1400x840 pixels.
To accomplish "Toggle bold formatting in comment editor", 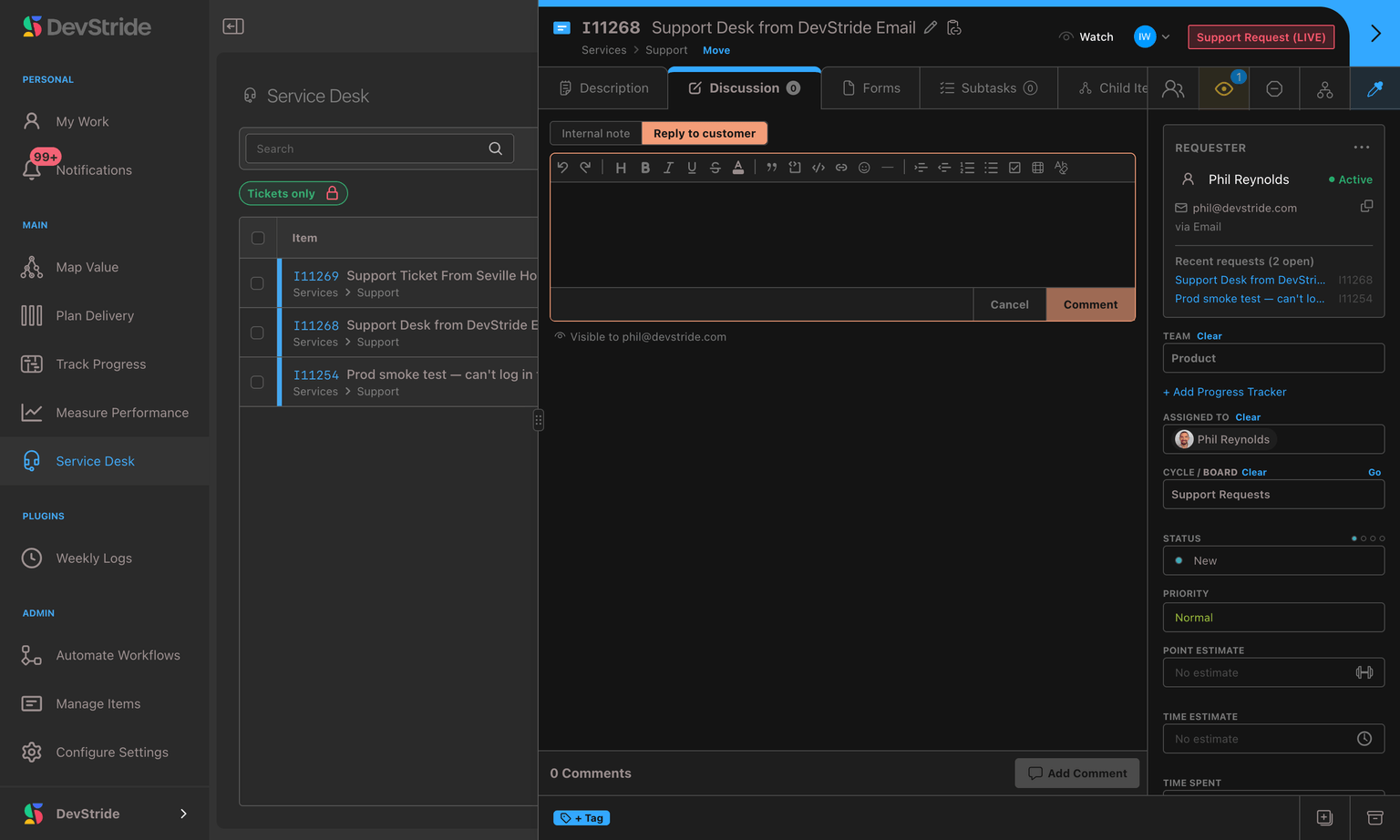I will (x=644, y=168).
